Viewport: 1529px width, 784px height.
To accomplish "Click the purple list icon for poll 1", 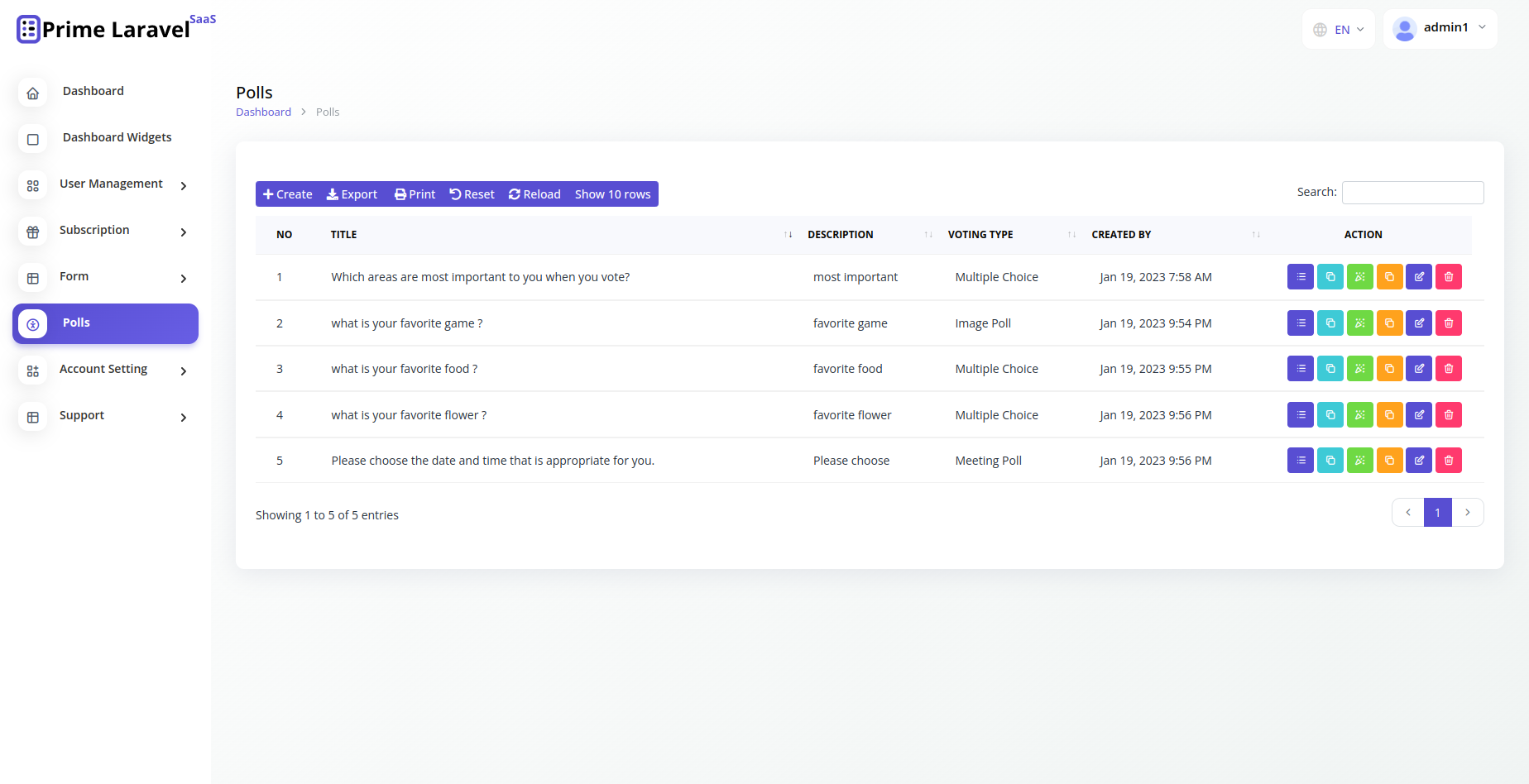I will (x=1300, y=277).
